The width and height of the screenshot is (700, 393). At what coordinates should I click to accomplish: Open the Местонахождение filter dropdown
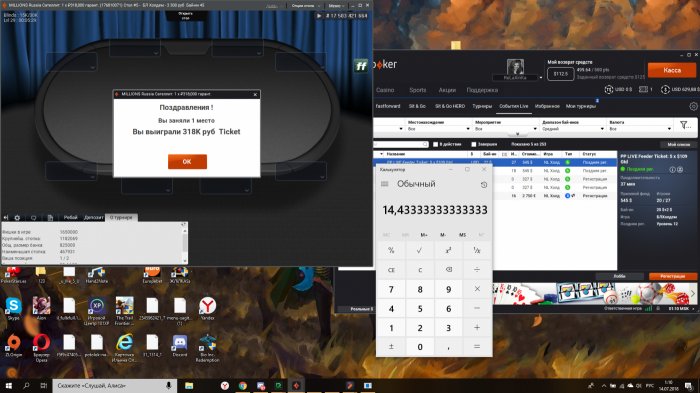[x=439, y=129]
